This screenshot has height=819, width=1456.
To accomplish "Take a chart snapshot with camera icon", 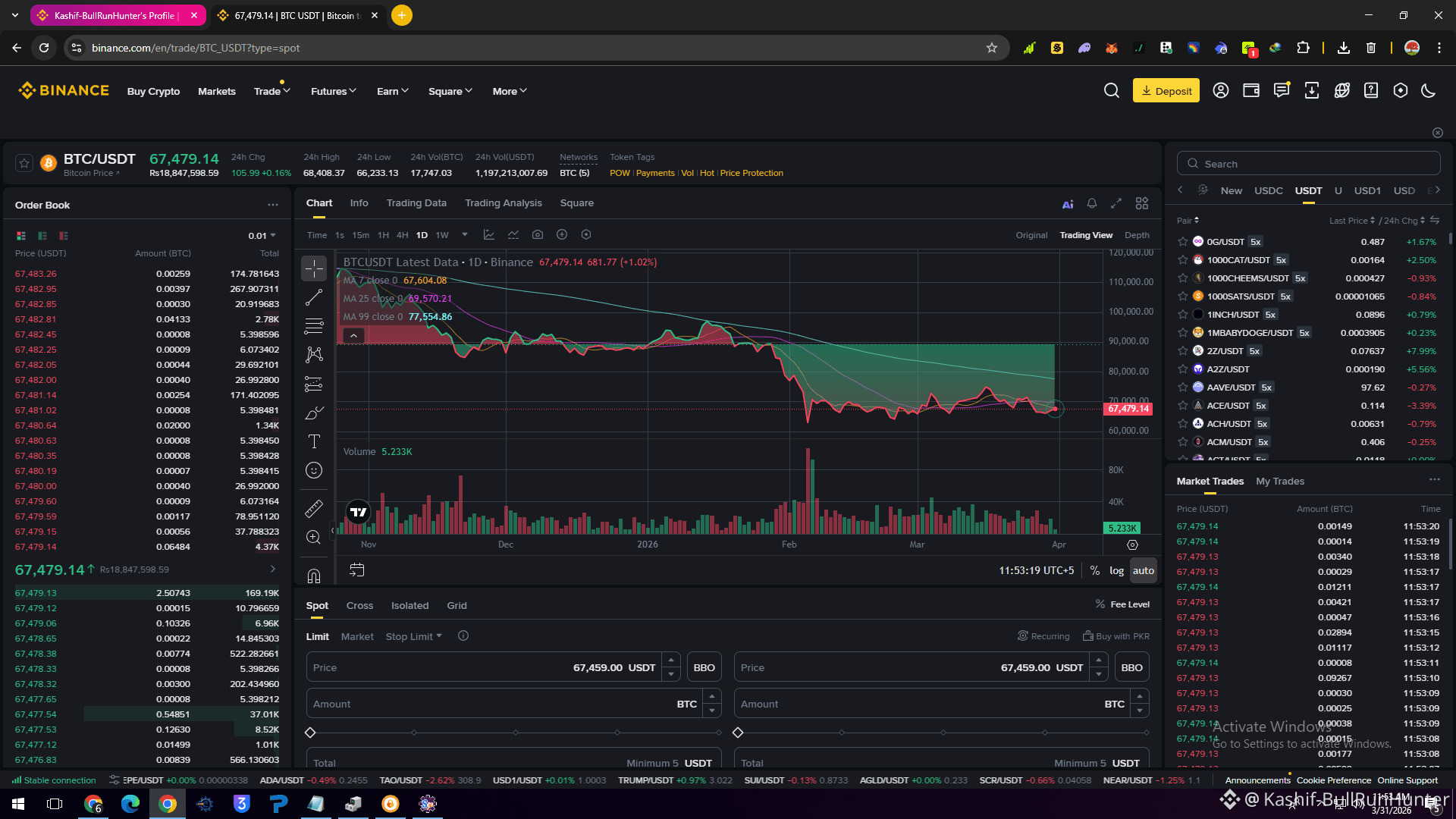I will coord(538,235).
